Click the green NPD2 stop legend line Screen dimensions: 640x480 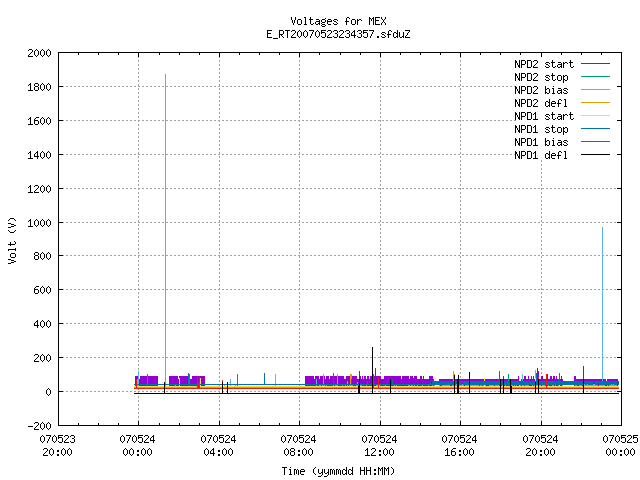point(595,77)
